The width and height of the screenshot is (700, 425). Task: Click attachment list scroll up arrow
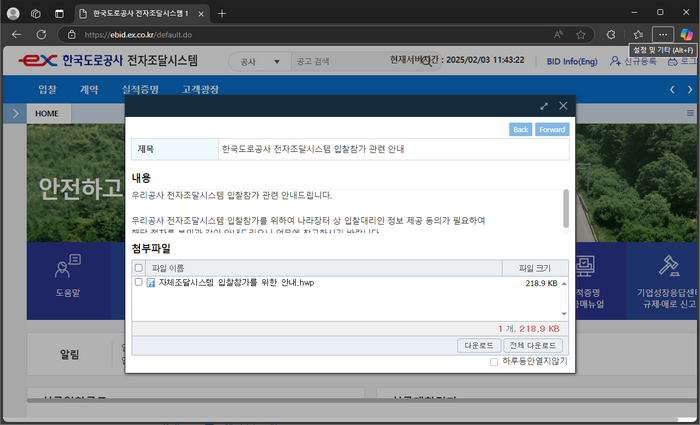click(x=564, y=283)
